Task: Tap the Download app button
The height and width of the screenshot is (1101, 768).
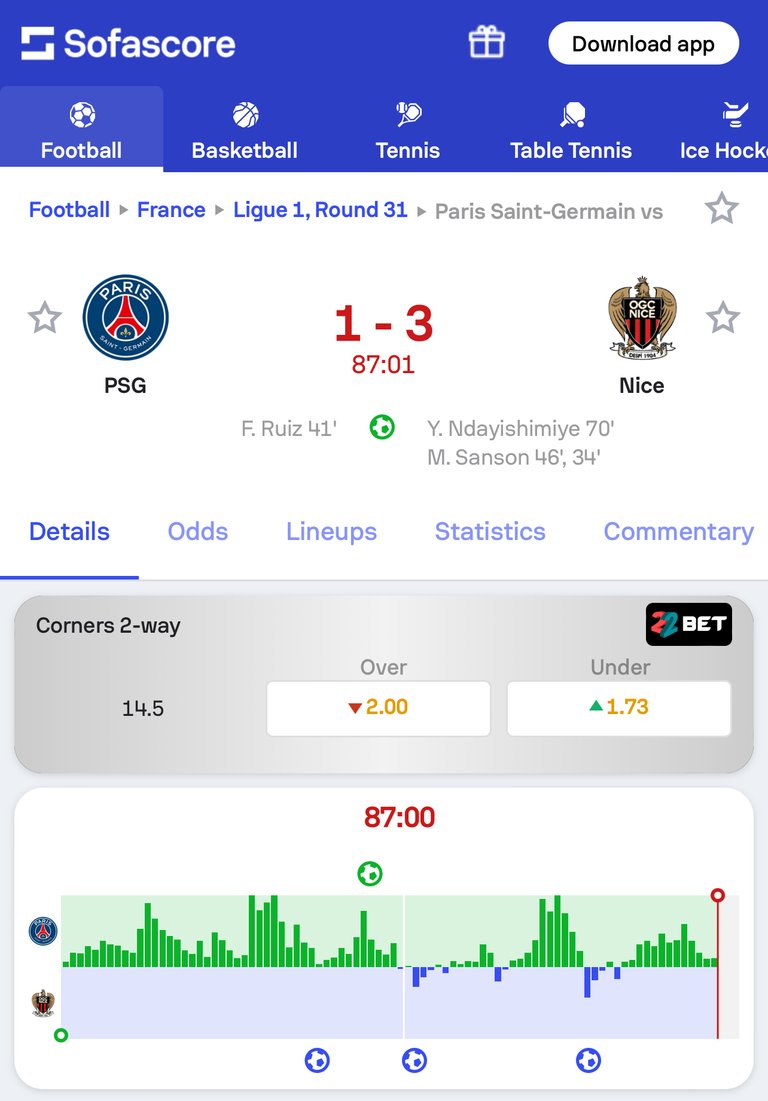Action: tap(644, 44)
